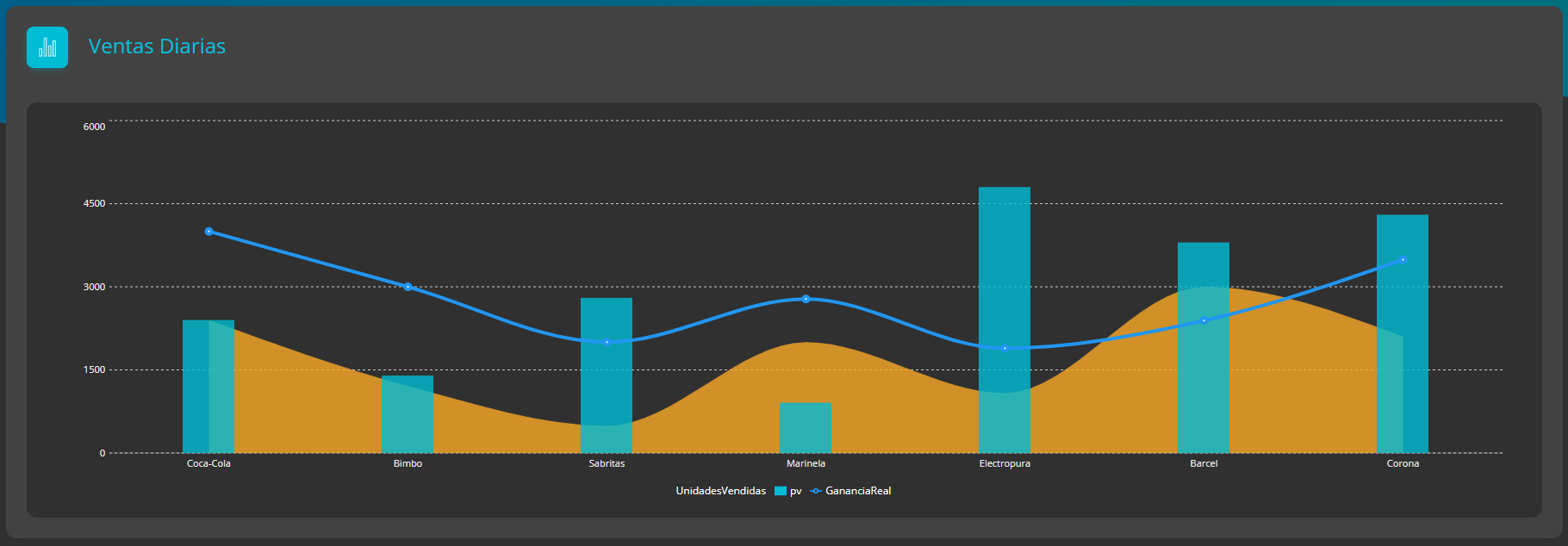Select the Marinela pv bar

pos(806,428)
